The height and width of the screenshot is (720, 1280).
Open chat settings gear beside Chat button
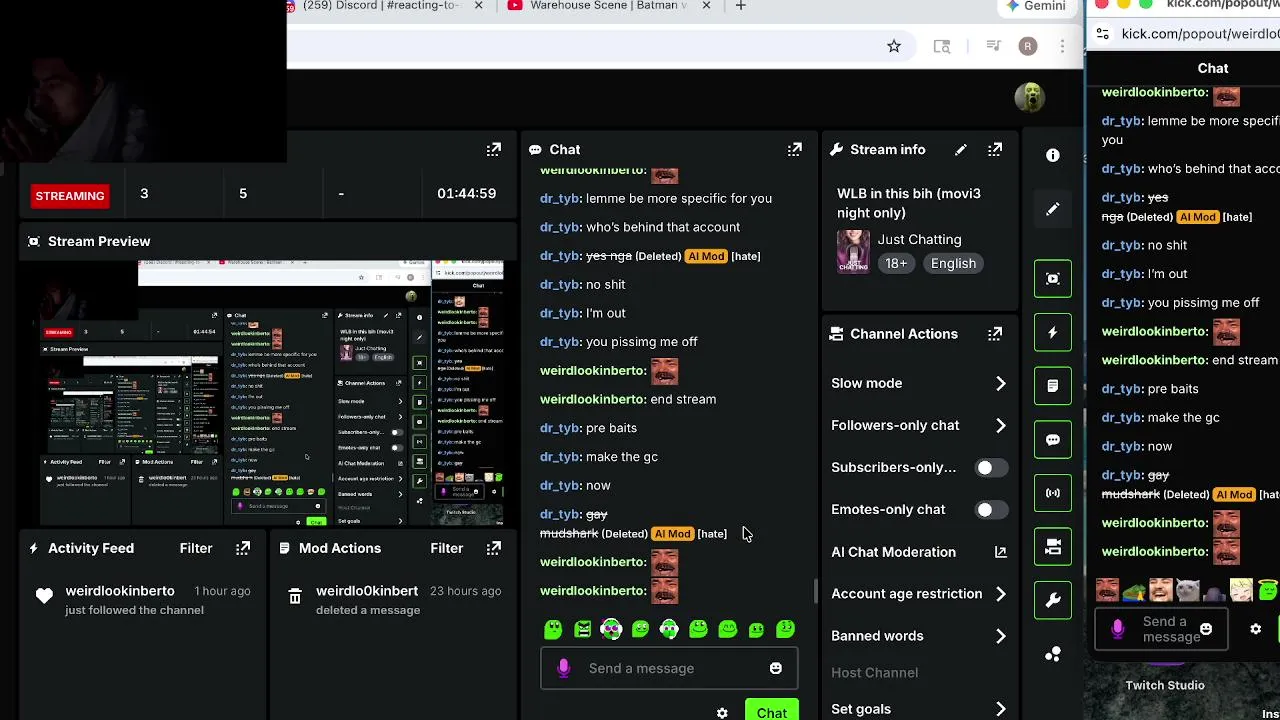722,713
